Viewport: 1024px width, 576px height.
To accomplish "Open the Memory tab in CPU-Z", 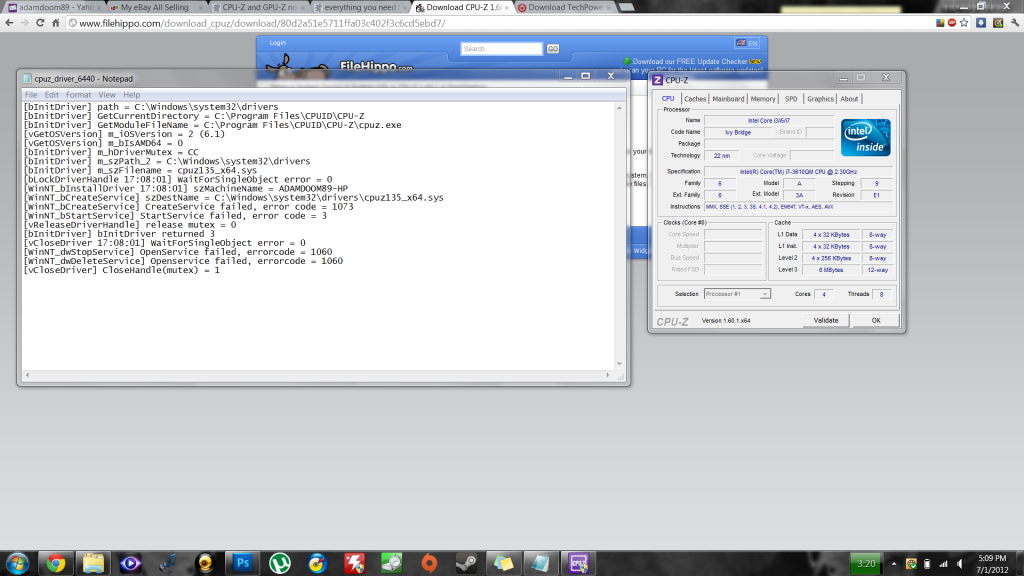I will tap(763, 99).
